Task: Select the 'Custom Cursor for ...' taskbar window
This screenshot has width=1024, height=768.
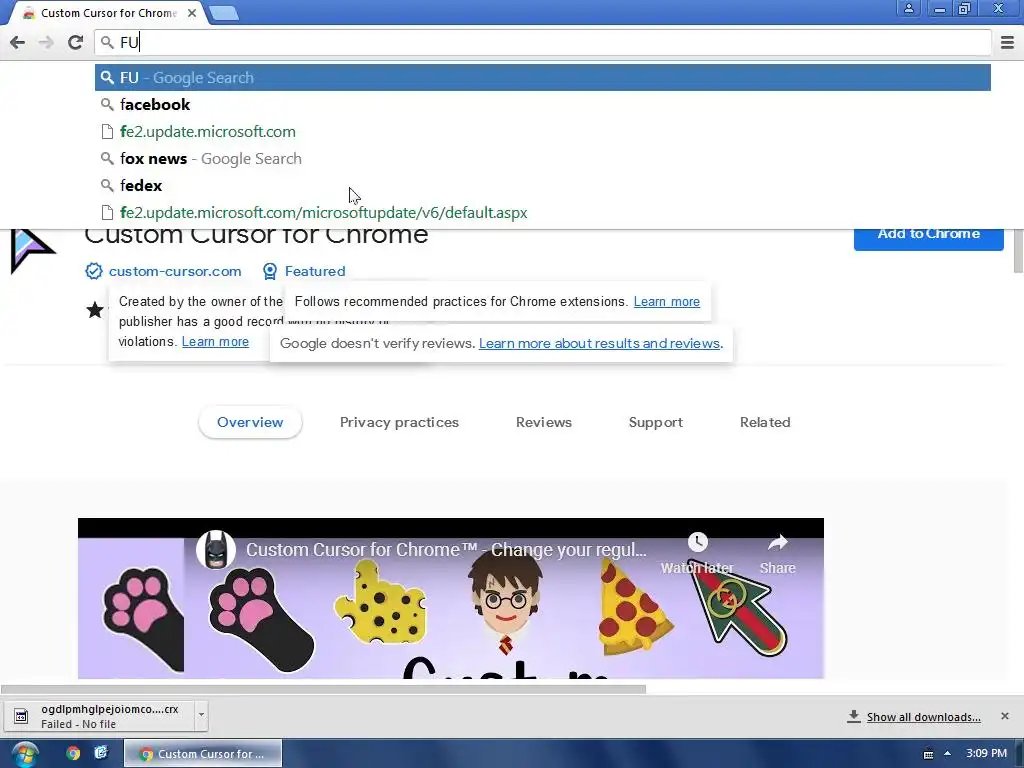Action: [203, 754]
